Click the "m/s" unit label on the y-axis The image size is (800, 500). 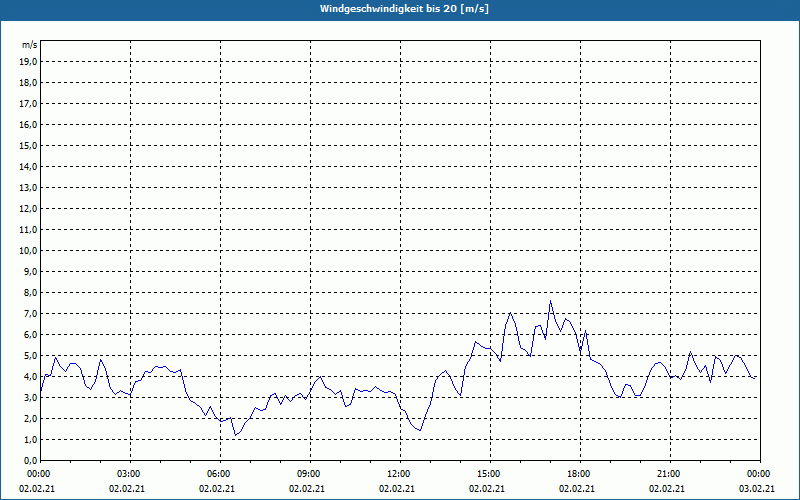tap(30, 45)
